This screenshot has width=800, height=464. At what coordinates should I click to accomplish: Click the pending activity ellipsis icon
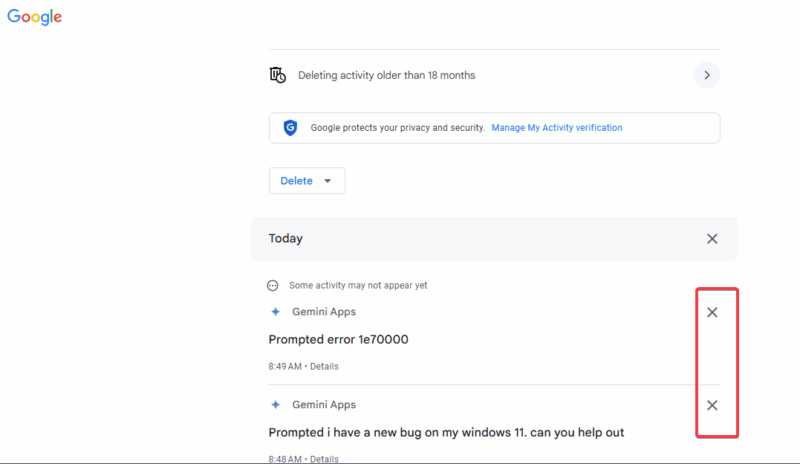tap(272, 285)
